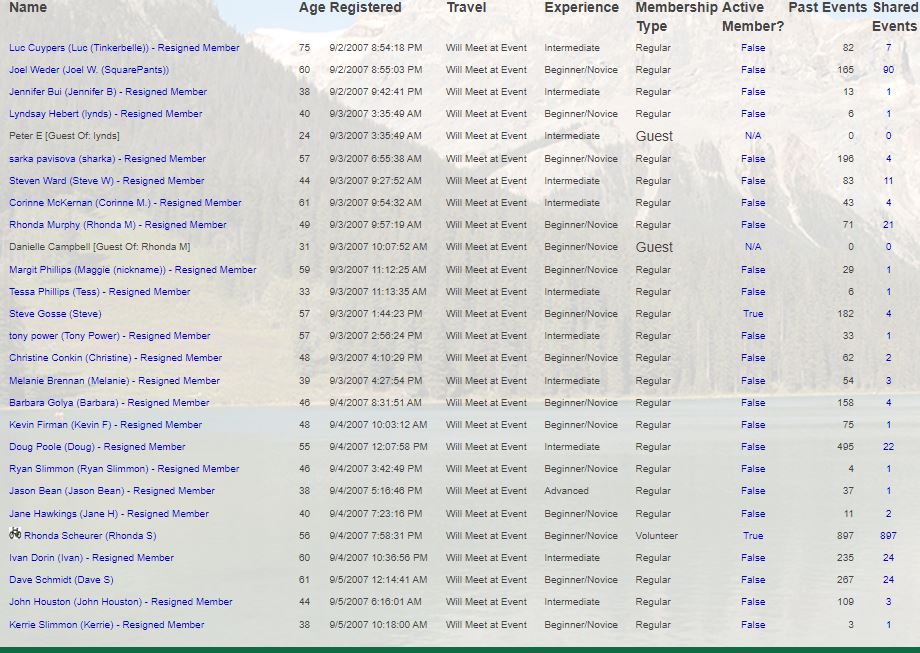The image size is (920, 653).
Task: Click the Membership Type column header
Action: (677, 16)
